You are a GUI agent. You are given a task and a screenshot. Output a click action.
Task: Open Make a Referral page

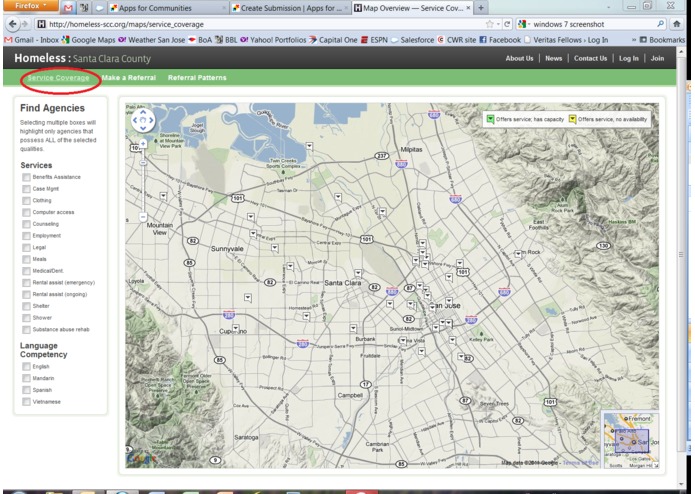129,78
